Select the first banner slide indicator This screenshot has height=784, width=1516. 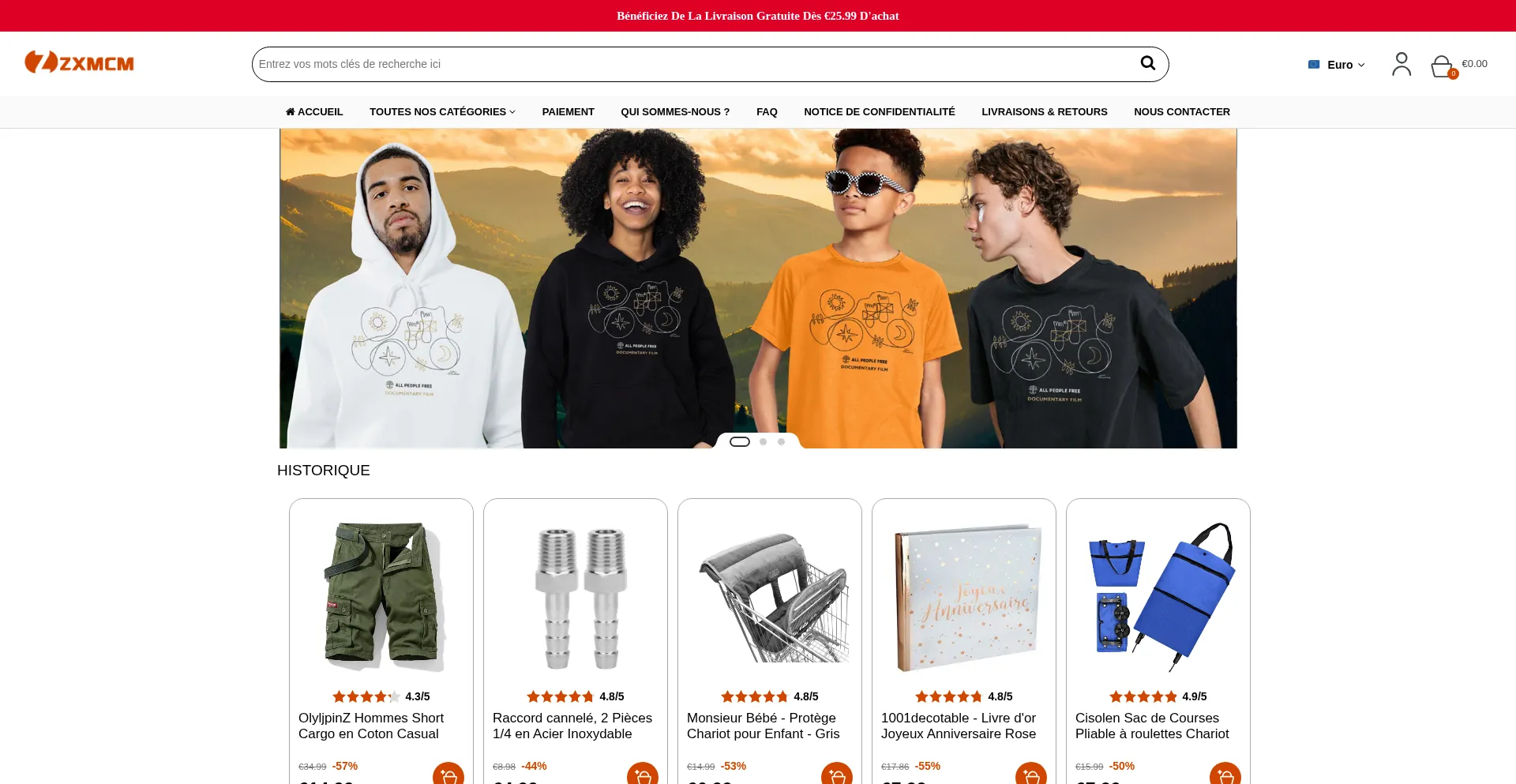(x=740, y=441)
